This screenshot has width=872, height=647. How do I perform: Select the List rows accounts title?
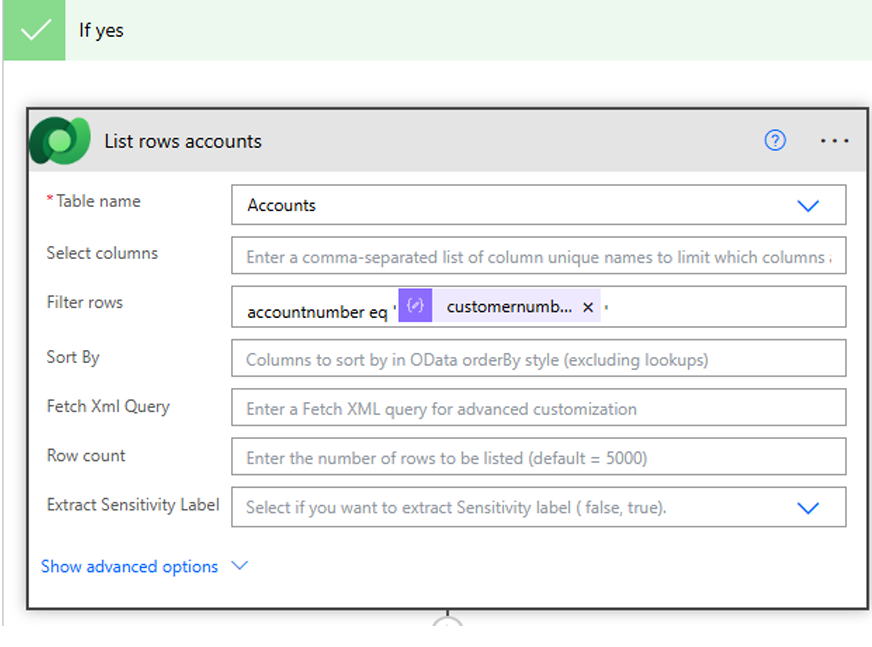(183, 141)
